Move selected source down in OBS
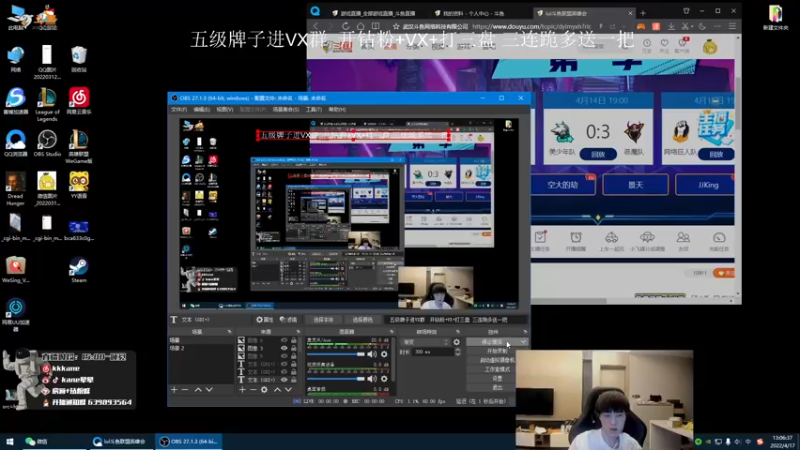The height and width of the screenshot is (450, 800). tap(288, 390)
